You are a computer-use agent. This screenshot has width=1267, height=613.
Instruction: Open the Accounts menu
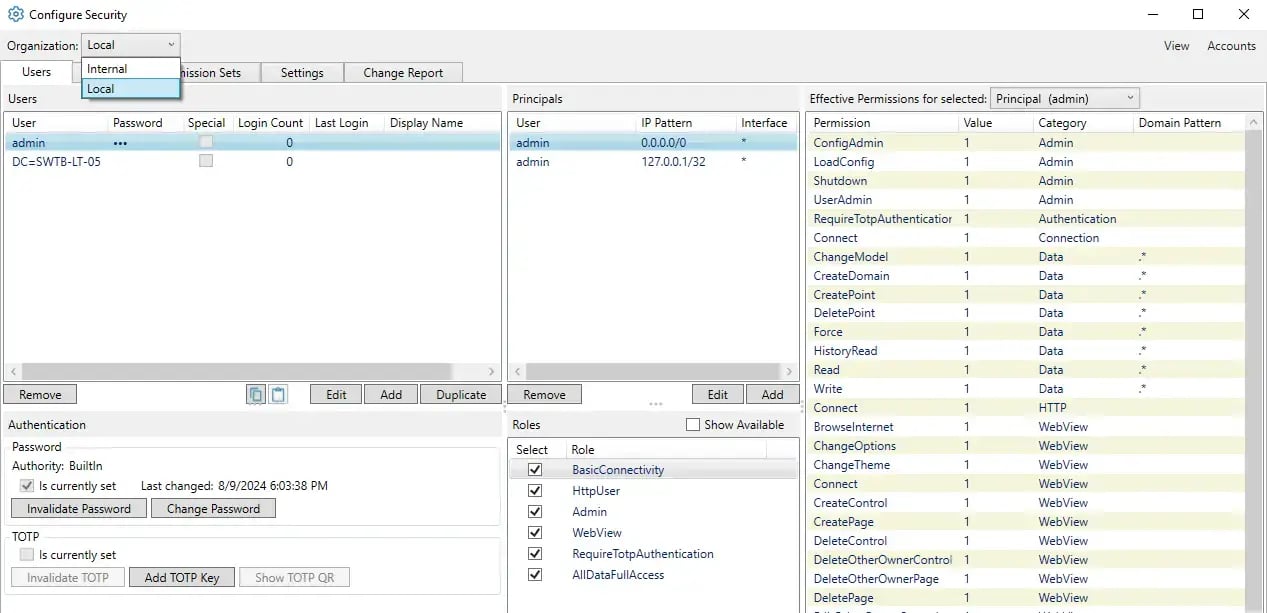1230,45
